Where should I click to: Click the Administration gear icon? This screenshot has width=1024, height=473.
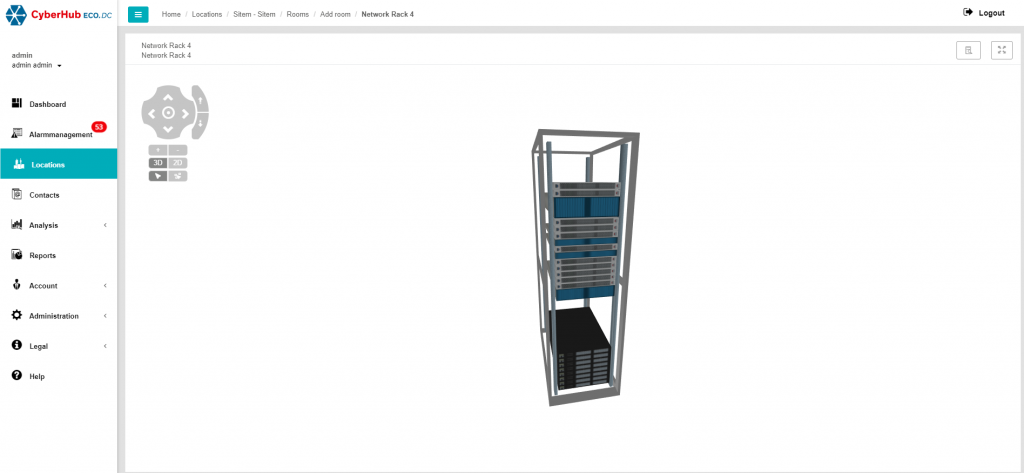click(17, 315)
